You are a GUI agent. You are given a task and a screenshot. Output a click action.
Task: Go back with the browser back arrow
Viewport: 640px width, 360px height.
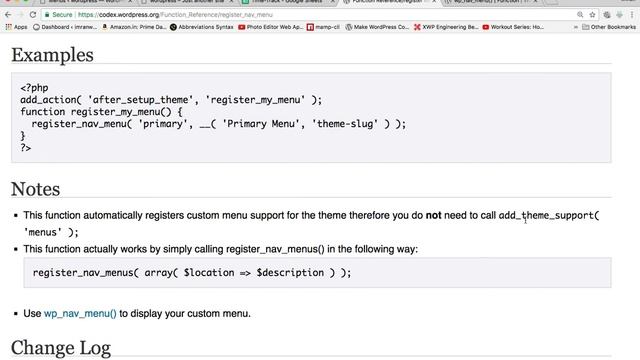[x=8, y=15]
